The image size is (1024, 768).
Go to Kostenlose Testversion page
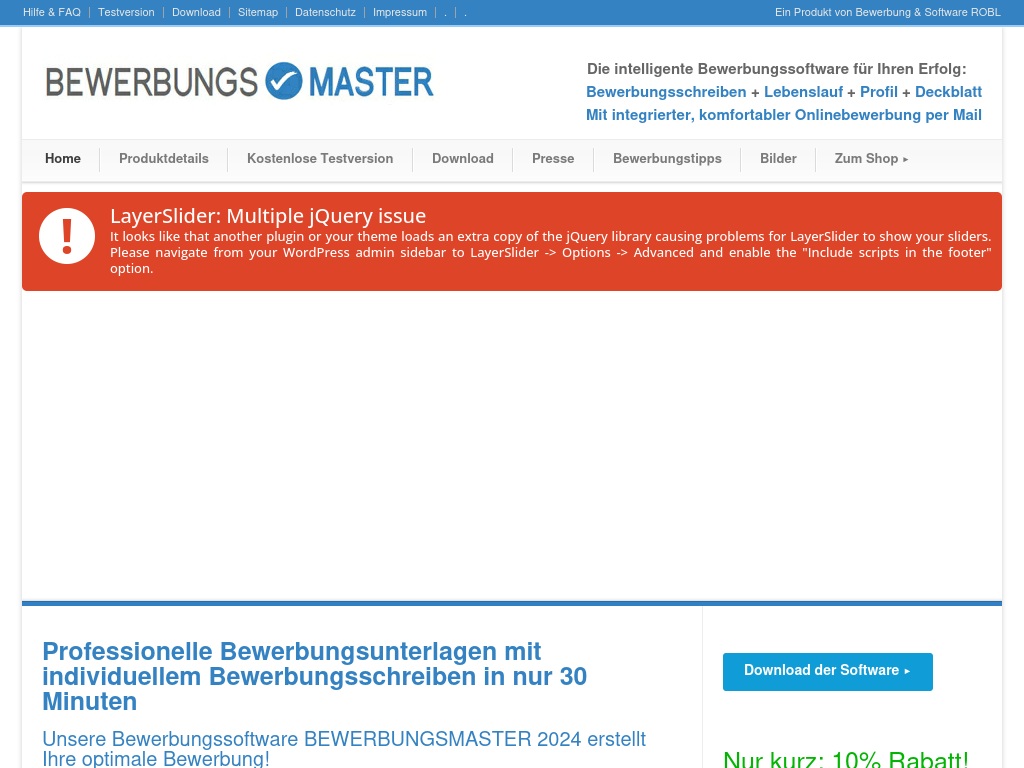coord(320,159)
